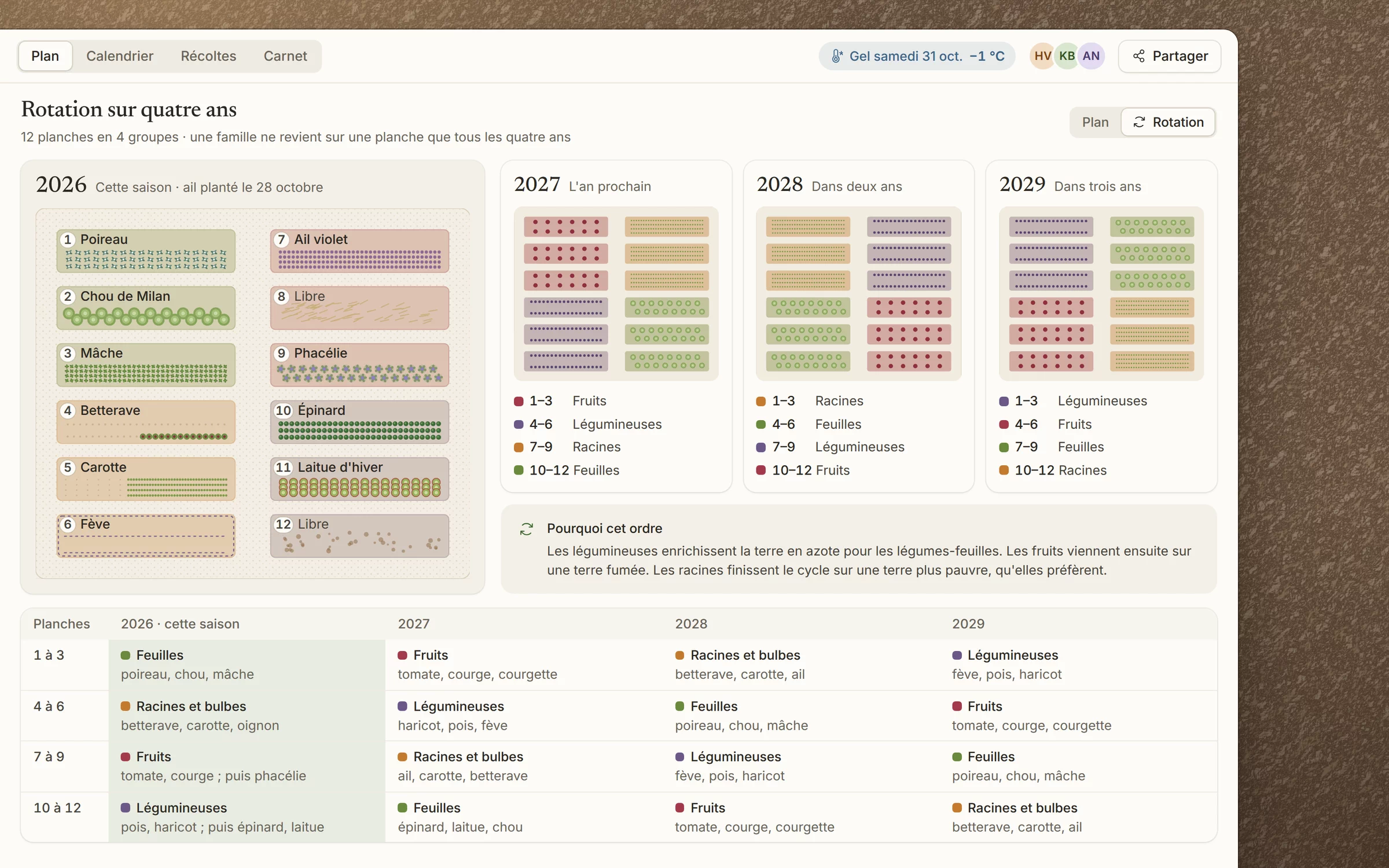
Task: Click the 2029 Dans trois ans heading
Action: coord(1070,185)
